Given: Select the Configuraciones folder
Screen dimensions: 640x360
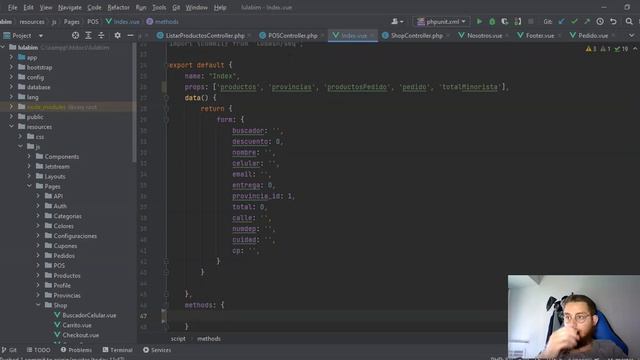Looking at the screenshot, I should point(75,236).
